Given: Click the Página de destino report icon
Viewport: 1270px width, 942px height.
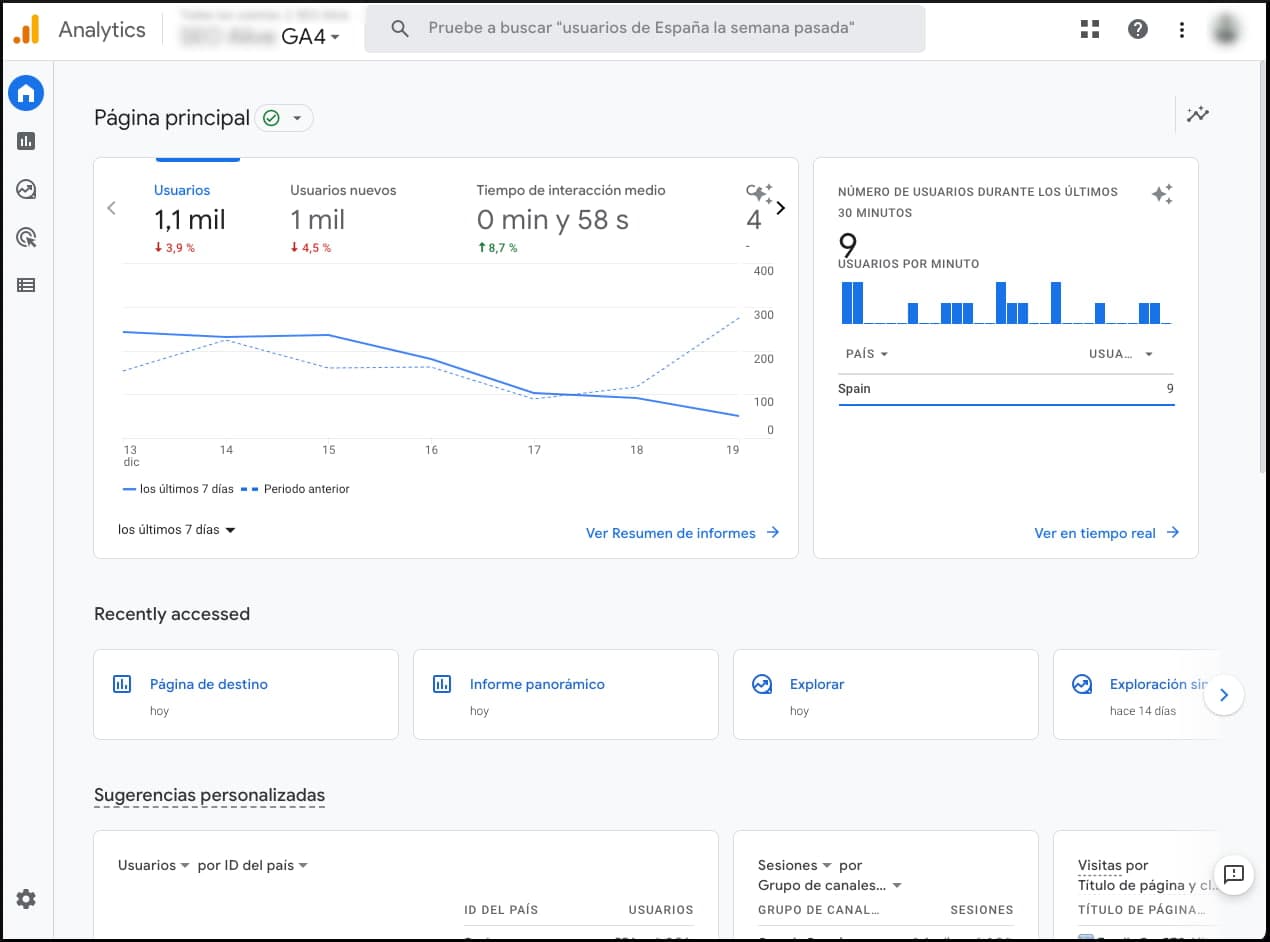Looking at the screenshot, I should click(x=122, y=685).
